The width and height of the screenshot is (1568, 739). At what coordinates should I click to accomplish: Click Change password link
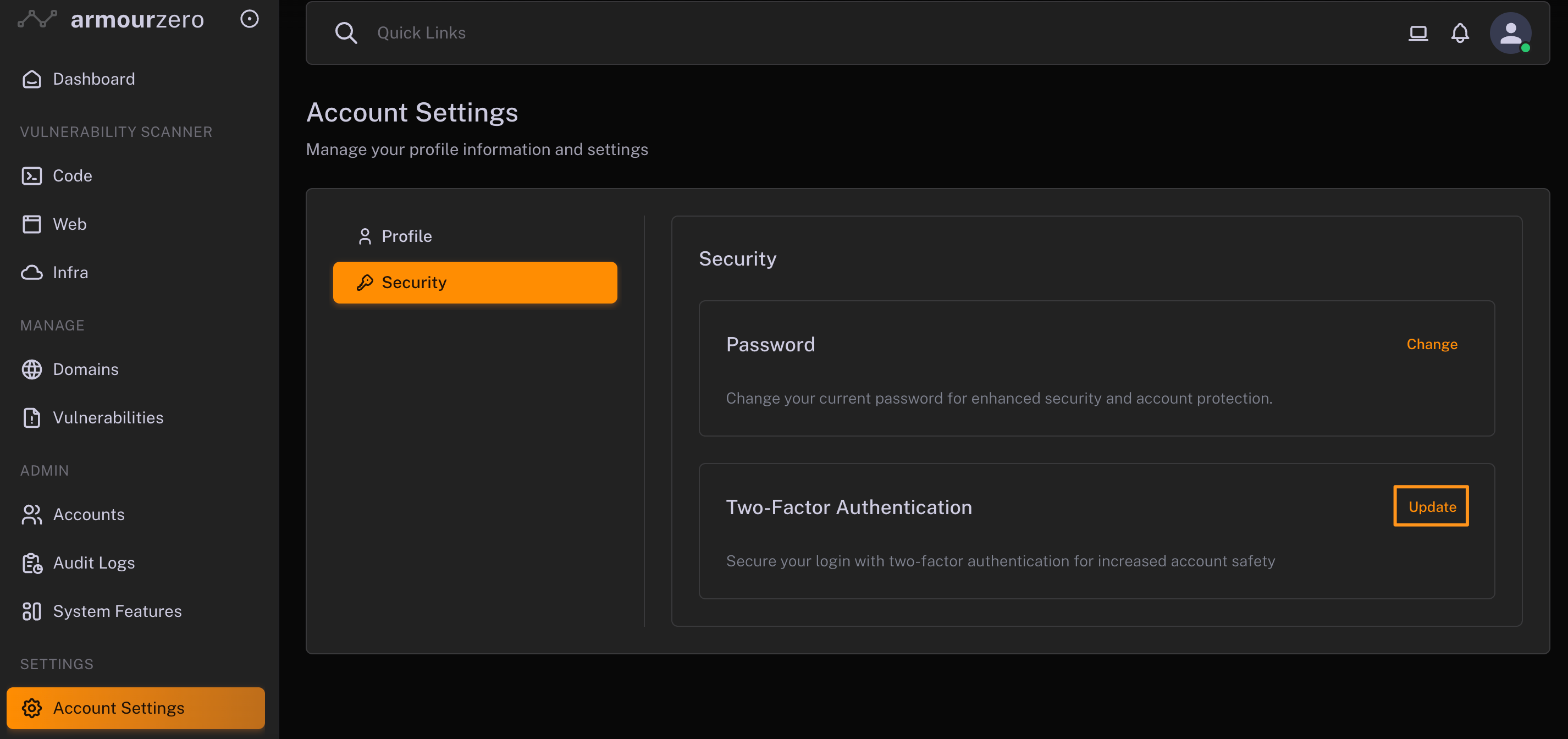click(1431, 345)
